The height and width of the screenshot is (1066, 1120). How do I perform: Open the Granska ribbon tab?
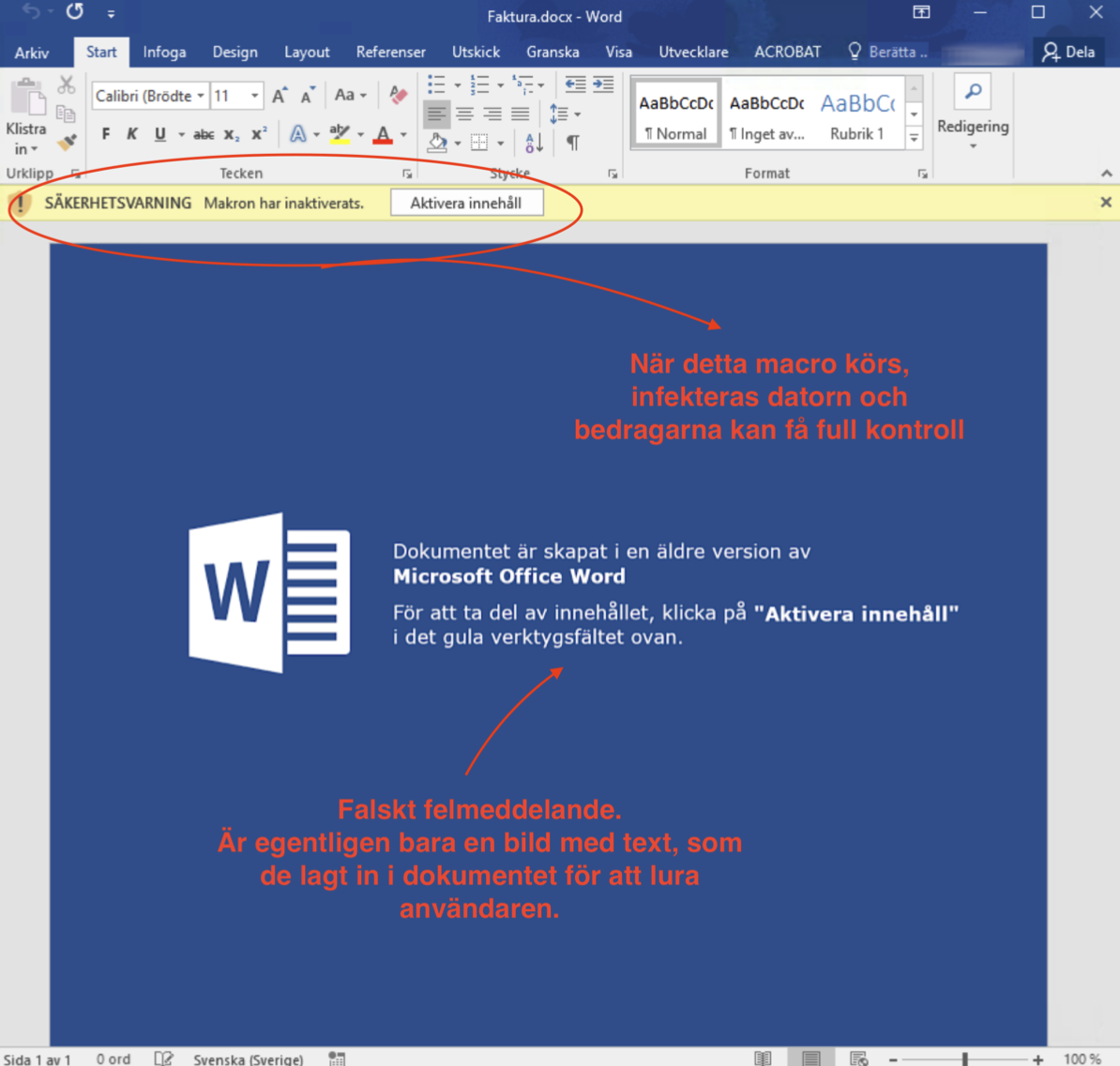pos(552,52)
